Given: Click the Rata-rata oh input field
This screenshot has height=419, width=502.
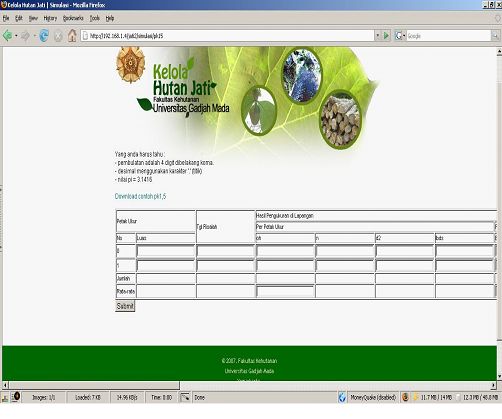Looking at the screenshot, I should [285, 292].
